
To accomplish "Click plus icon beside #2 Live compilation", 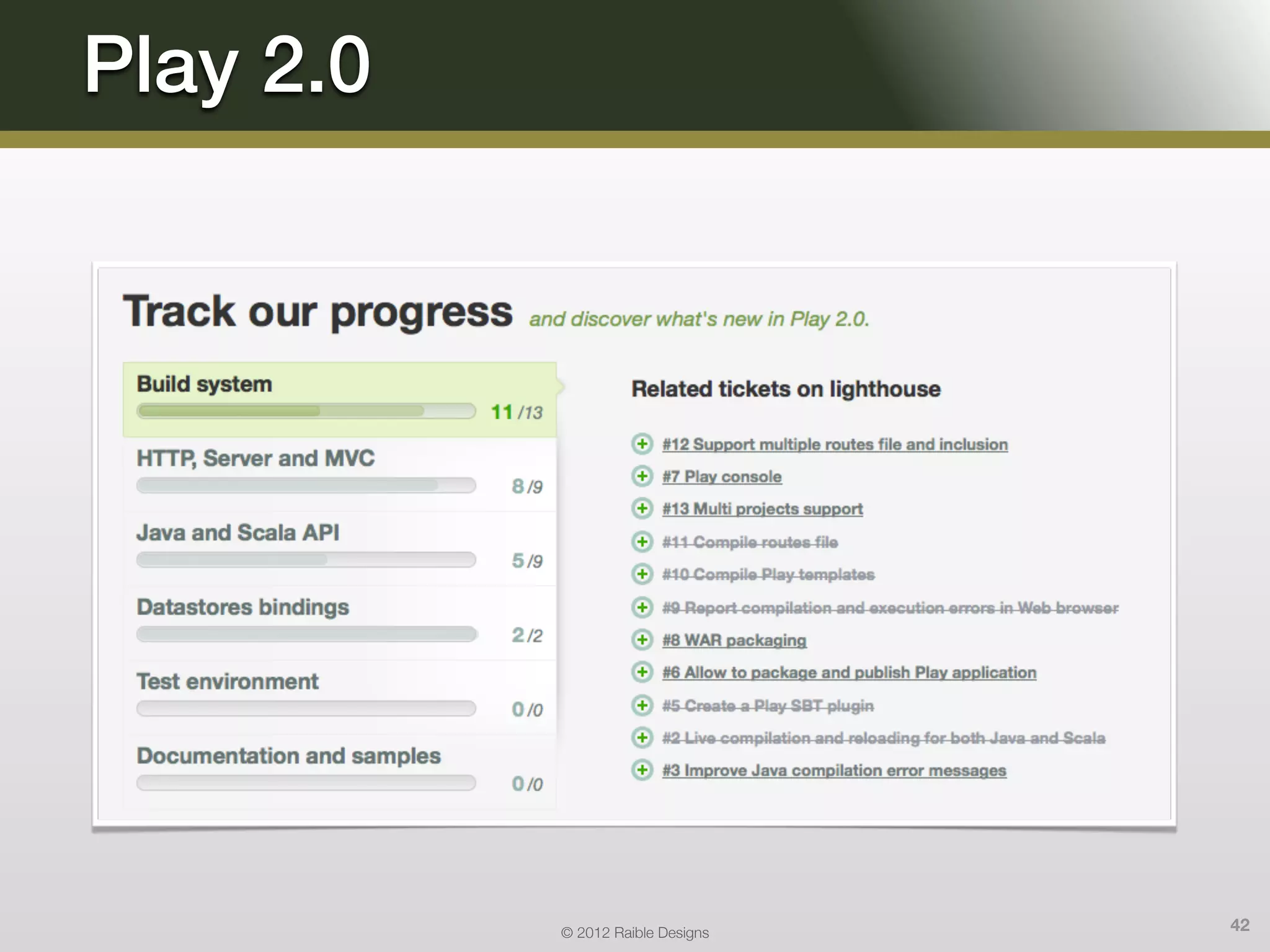I will click(x=642, y=738).
